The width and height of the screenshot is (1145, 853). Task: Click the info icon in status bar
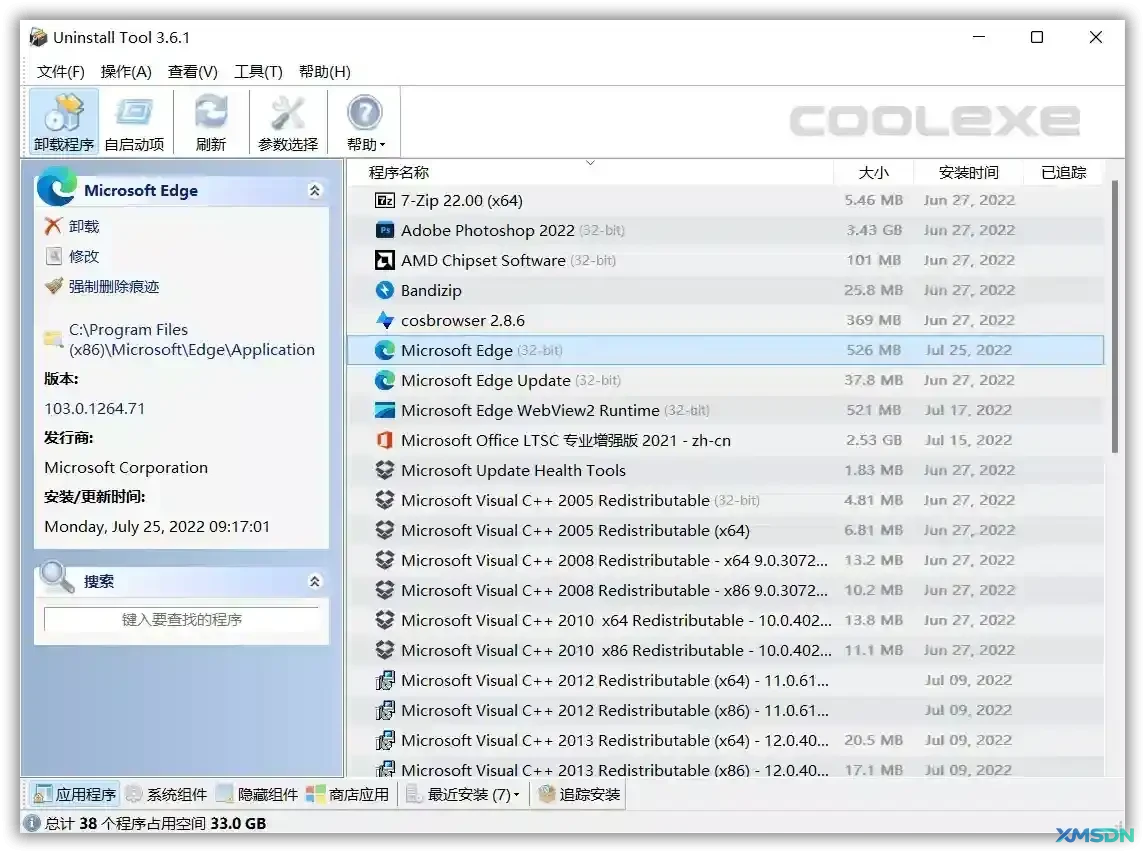tap(31, 823)
